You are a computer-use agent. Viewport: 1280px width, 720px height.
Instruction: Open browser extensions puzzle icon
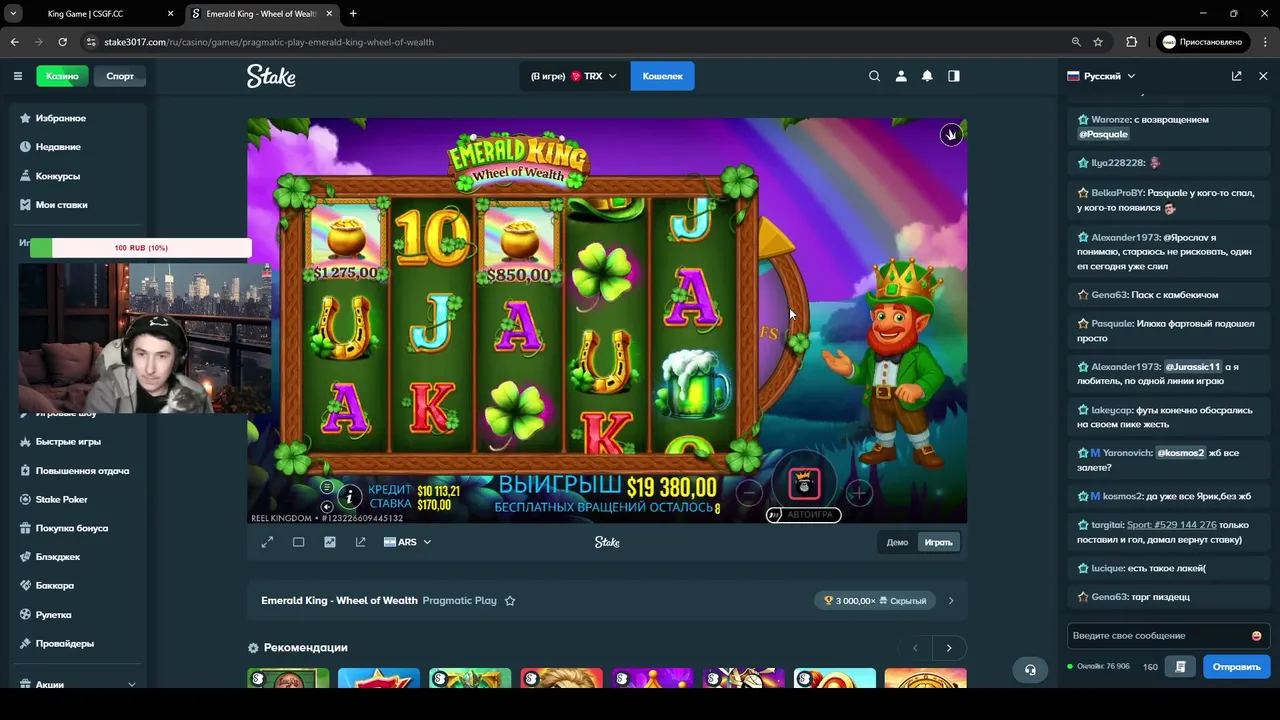click(1132, 42)
